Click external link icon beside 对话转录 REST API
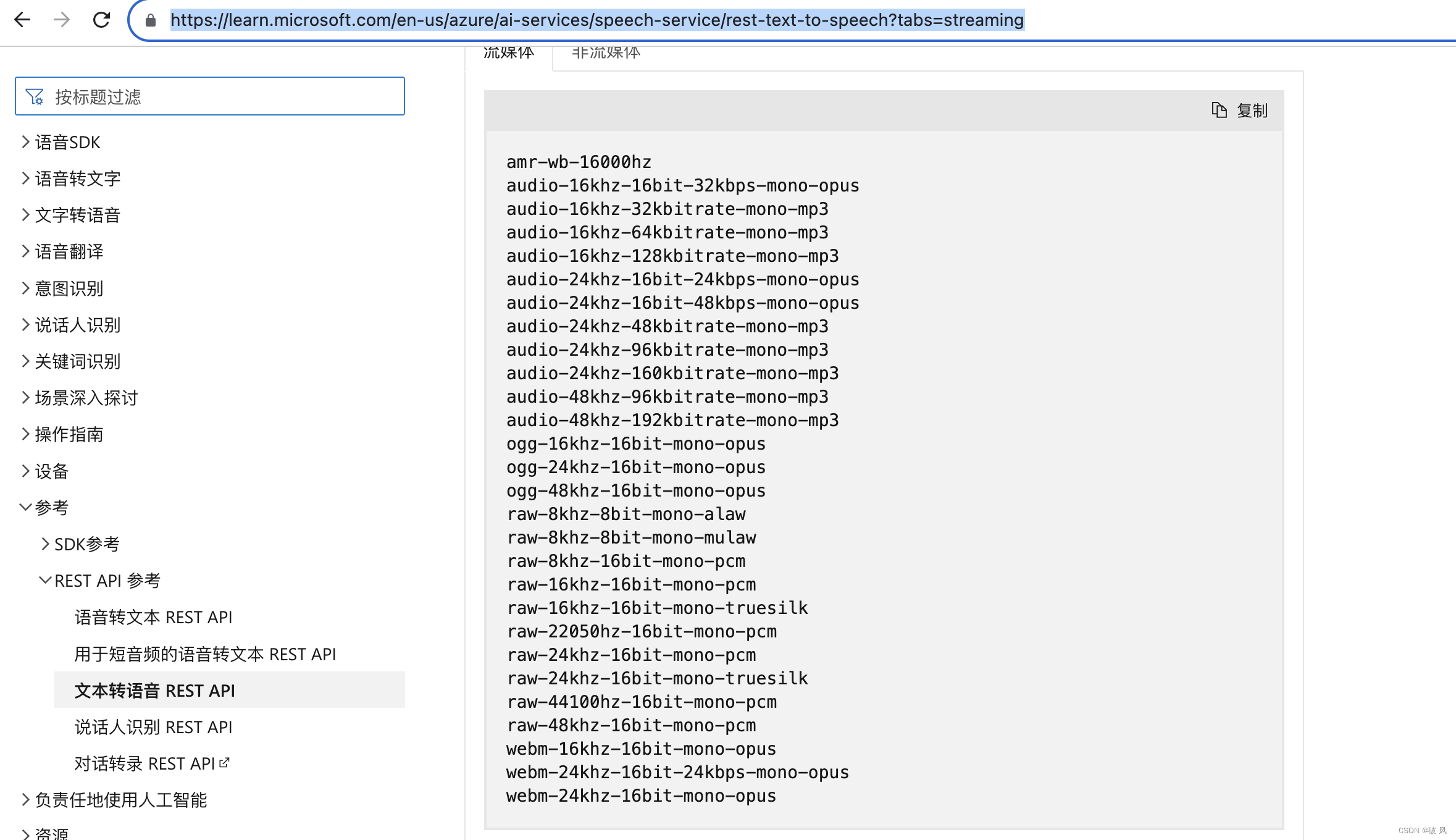Viewport: 1456px width, 840px height. 224,763
